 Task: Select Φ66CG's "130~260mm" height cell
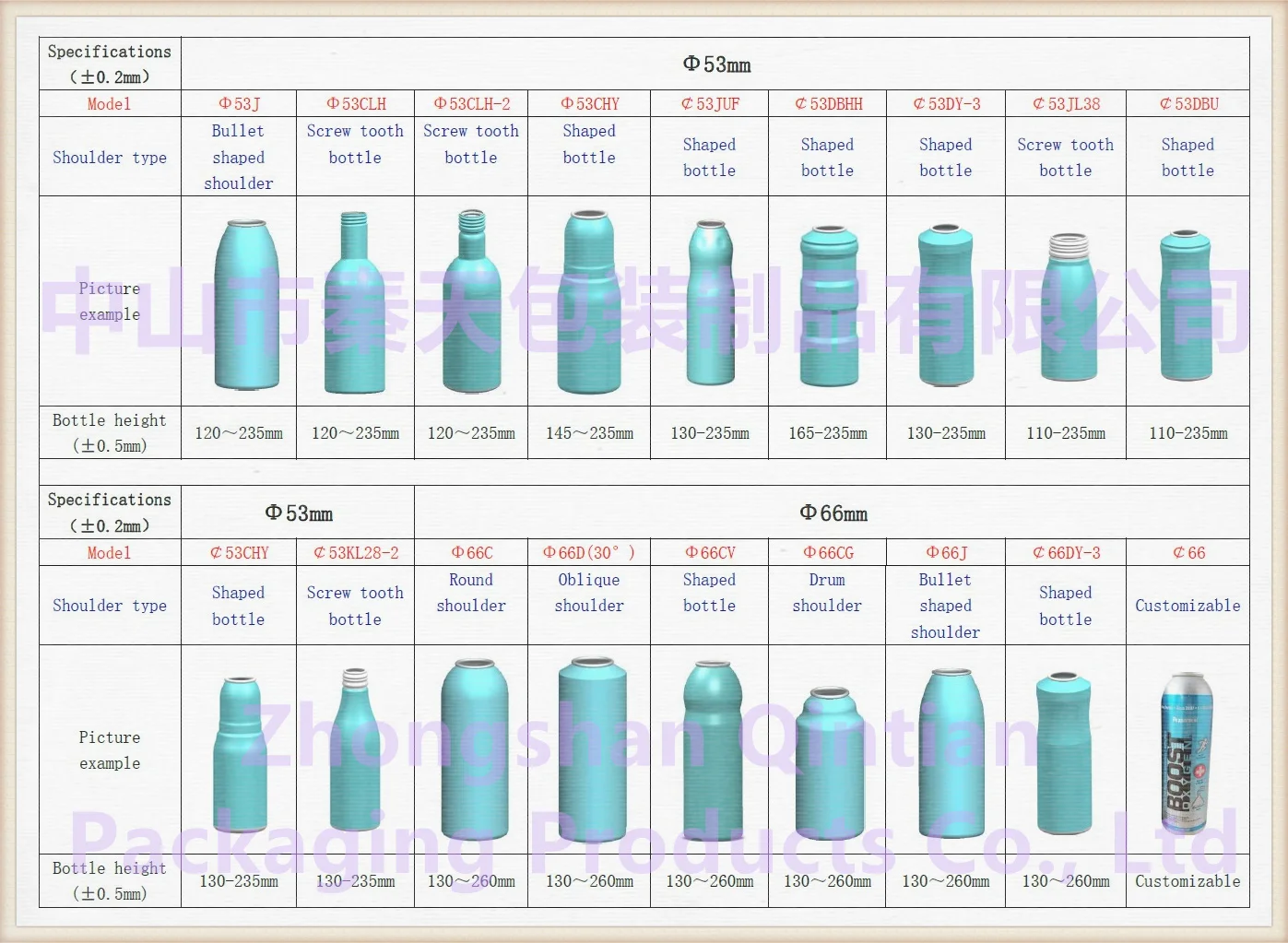tap(828, 881)
